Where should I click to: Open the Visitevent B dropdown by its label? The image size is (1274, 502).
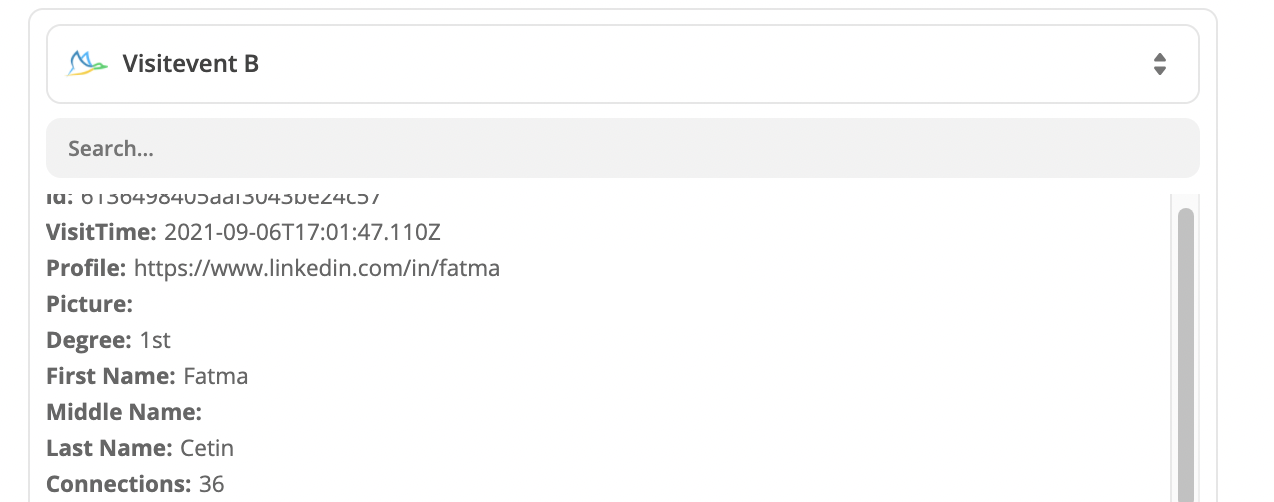(190, 64)
